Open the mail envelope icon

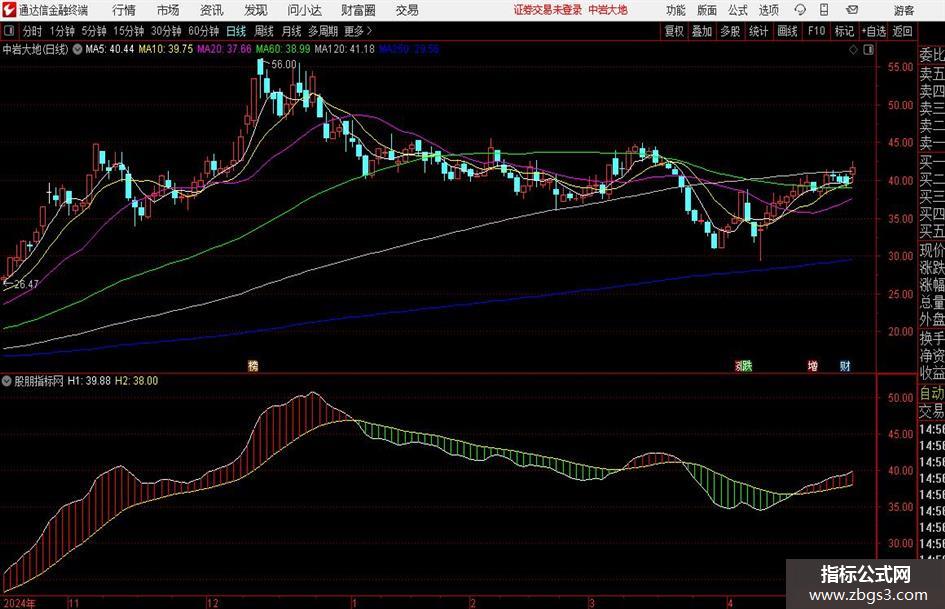(x=852, y=10)
